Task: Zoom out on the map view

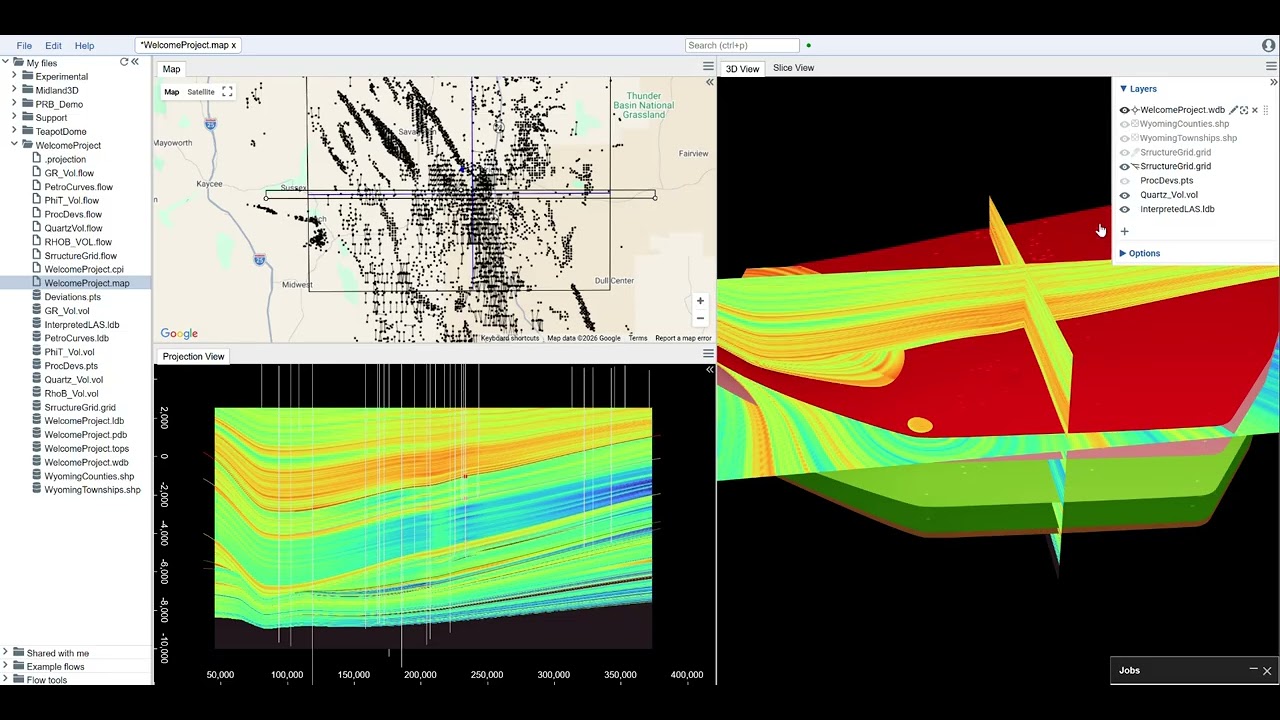Action: [x=700, y=318]
